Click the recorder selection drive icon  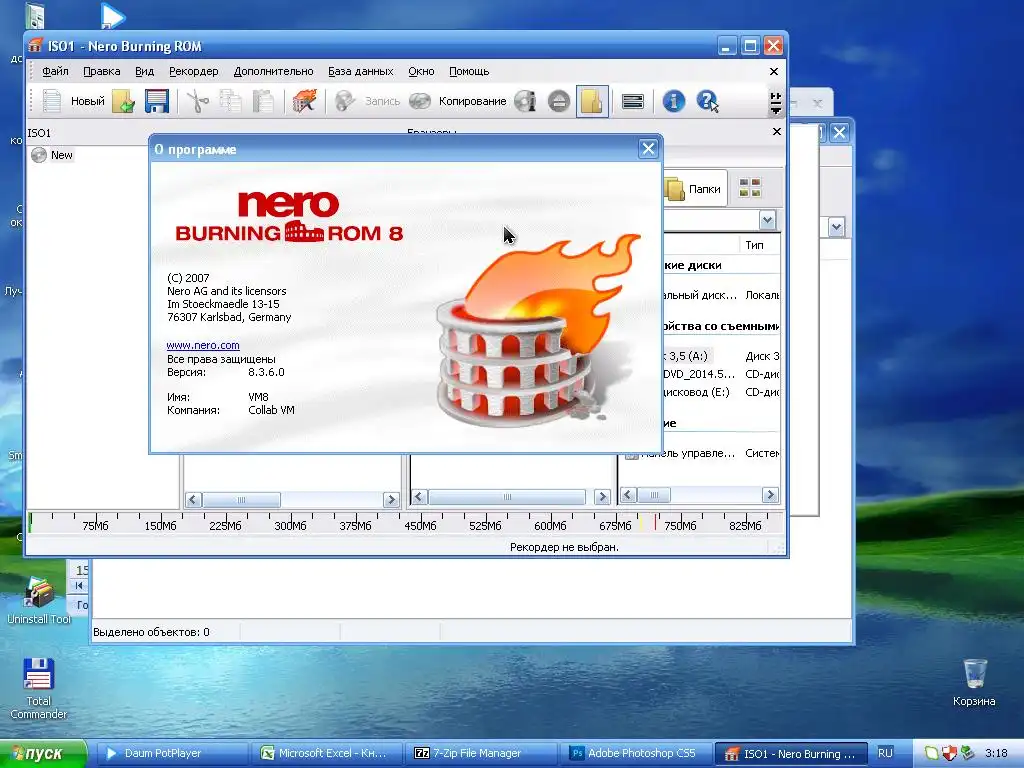[632, 101]
